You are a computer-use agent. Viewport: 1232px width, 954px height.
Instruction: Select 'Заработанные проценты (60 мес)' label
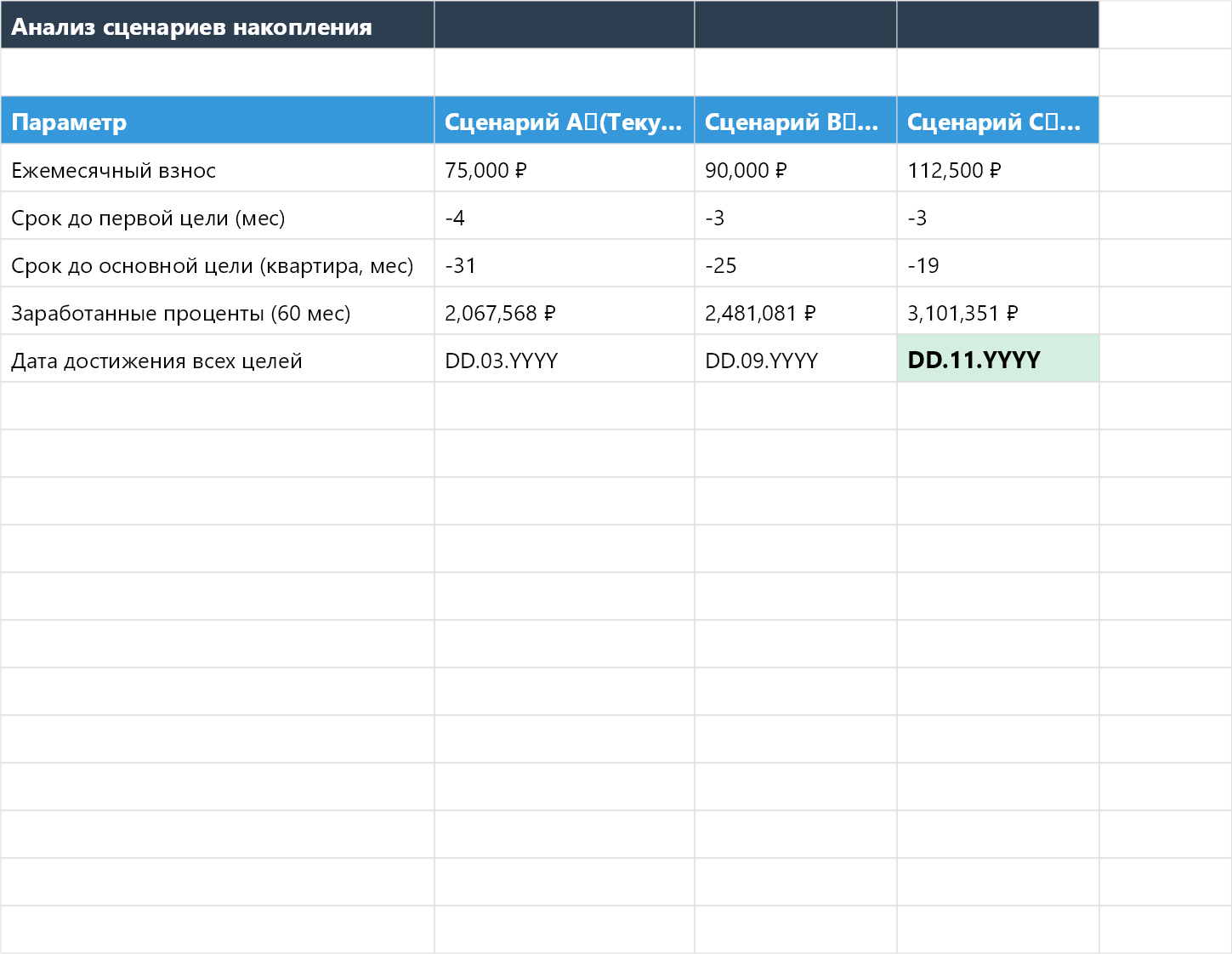[x=217, y=313]
